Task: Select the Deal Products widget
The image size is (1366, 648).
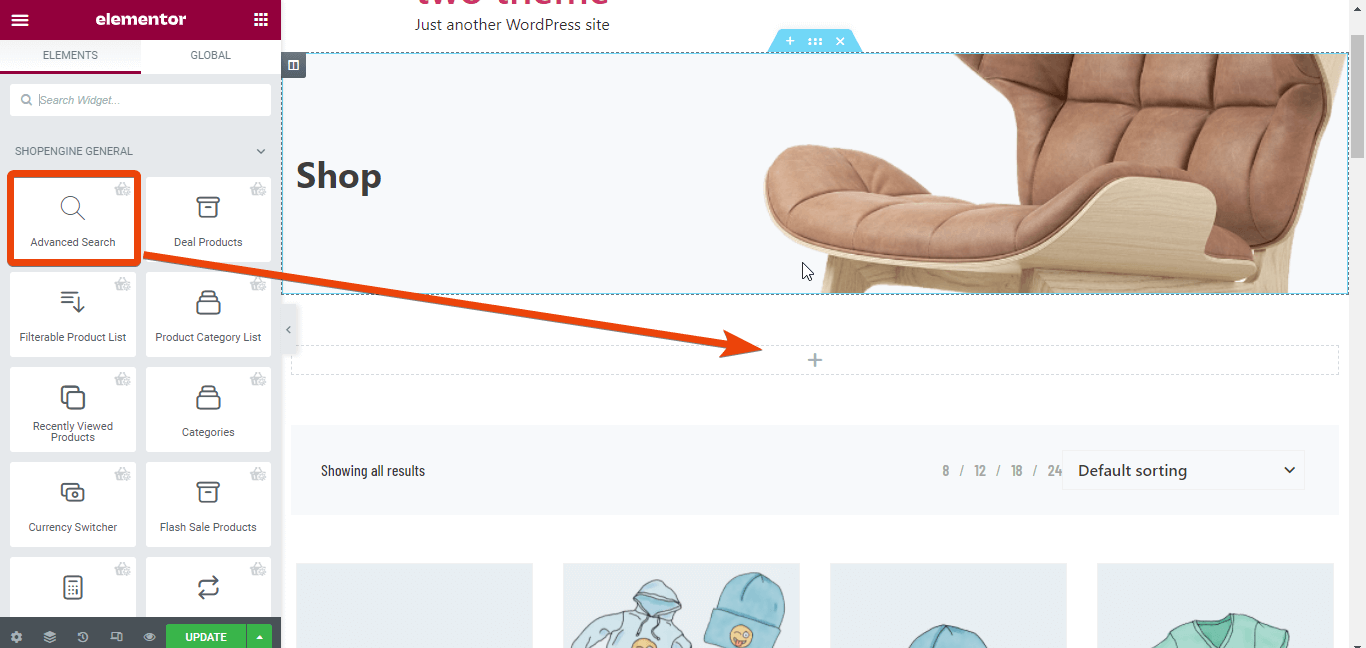Action: point(208,219)
